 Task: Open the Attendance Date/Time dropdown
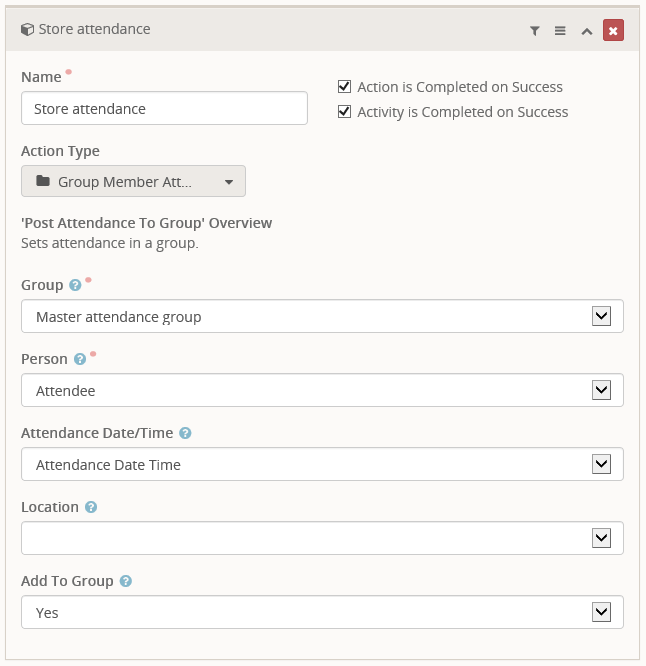[x=322, y=465]
